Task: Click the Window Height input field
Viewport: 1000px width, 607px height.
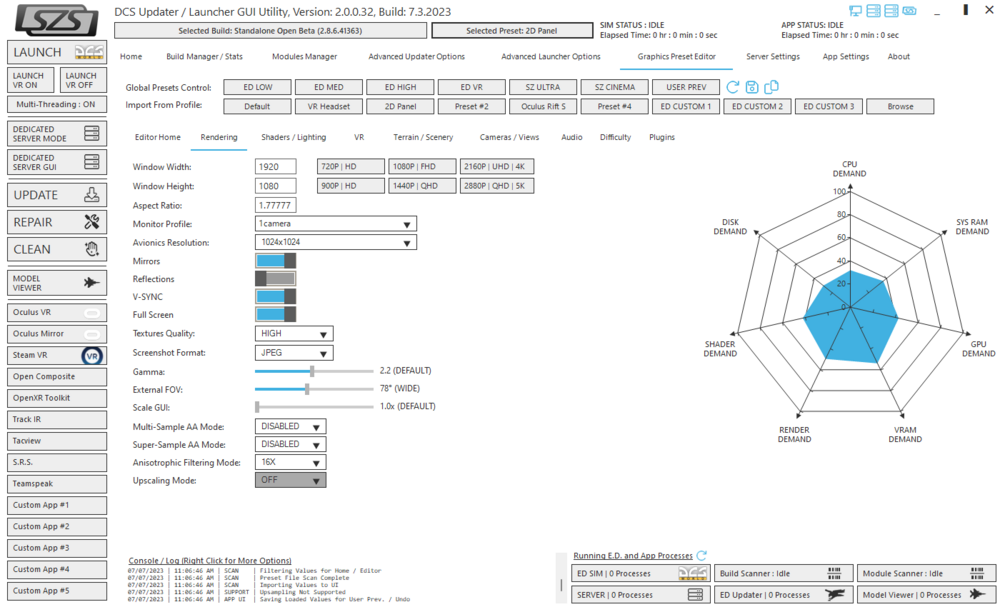Action: [276, 186]
